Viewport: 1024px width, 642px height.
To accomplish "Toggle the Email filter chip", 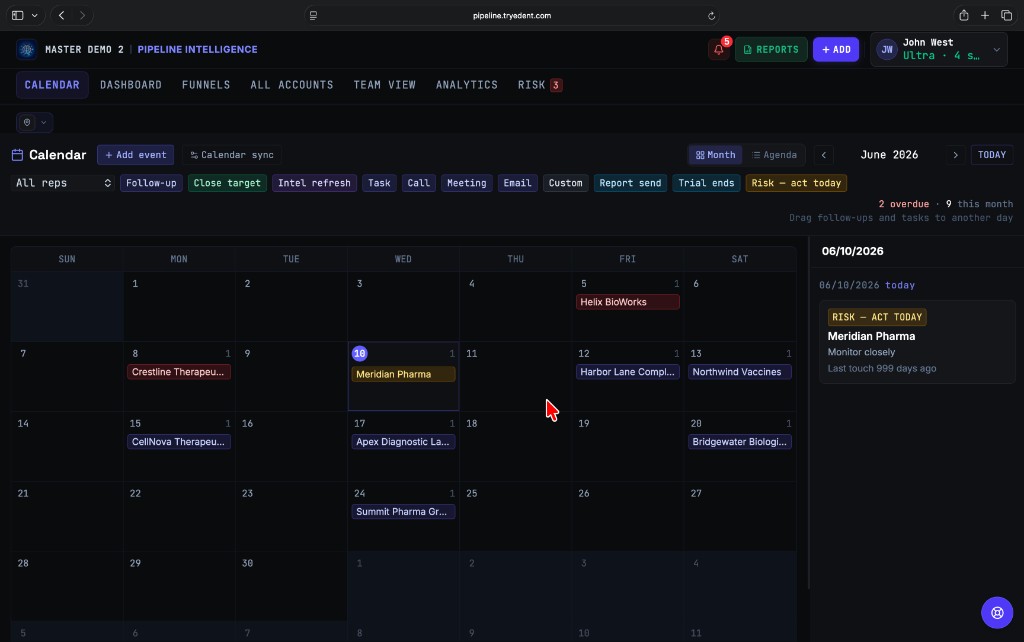I will (517, 183).
